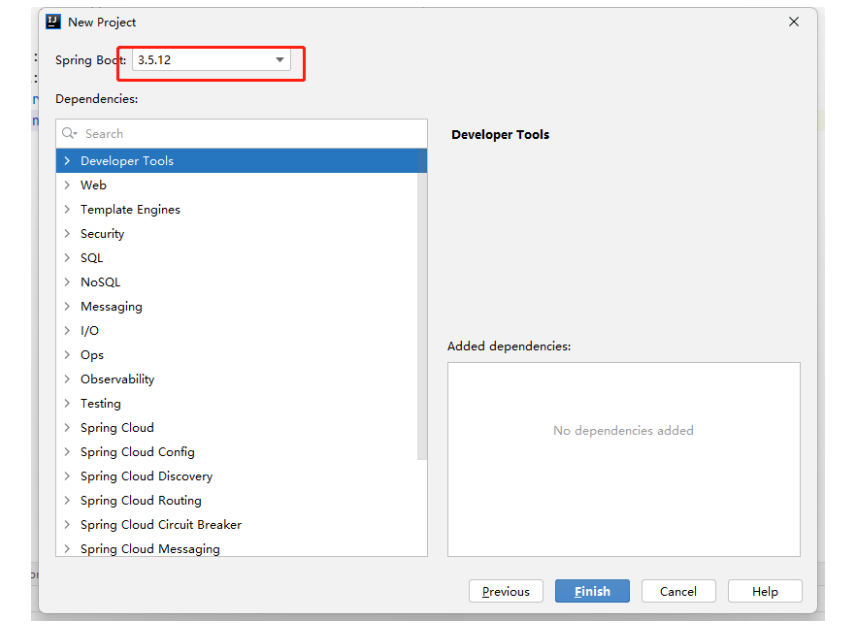Select the Spring Cloud Discovery row
863x635 pixels.
[237, 475]
